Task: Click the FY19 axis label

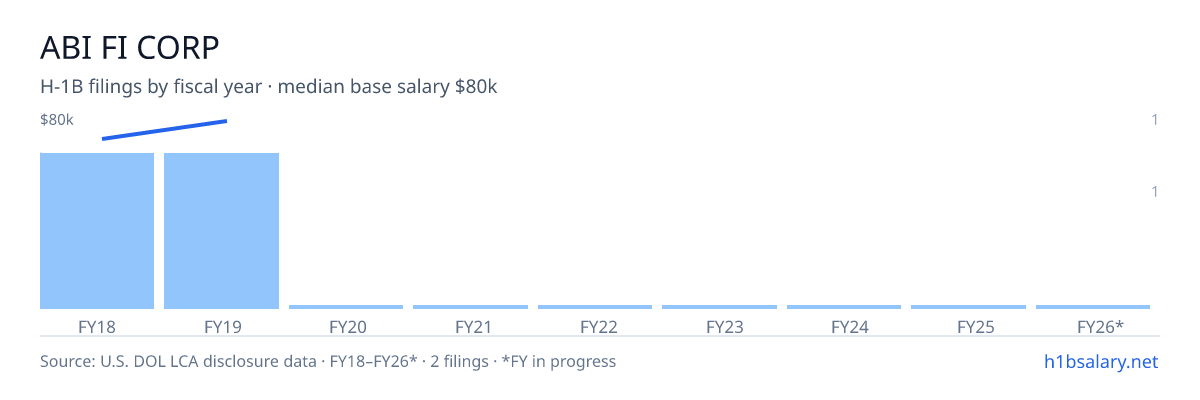Action: [222, 326]
